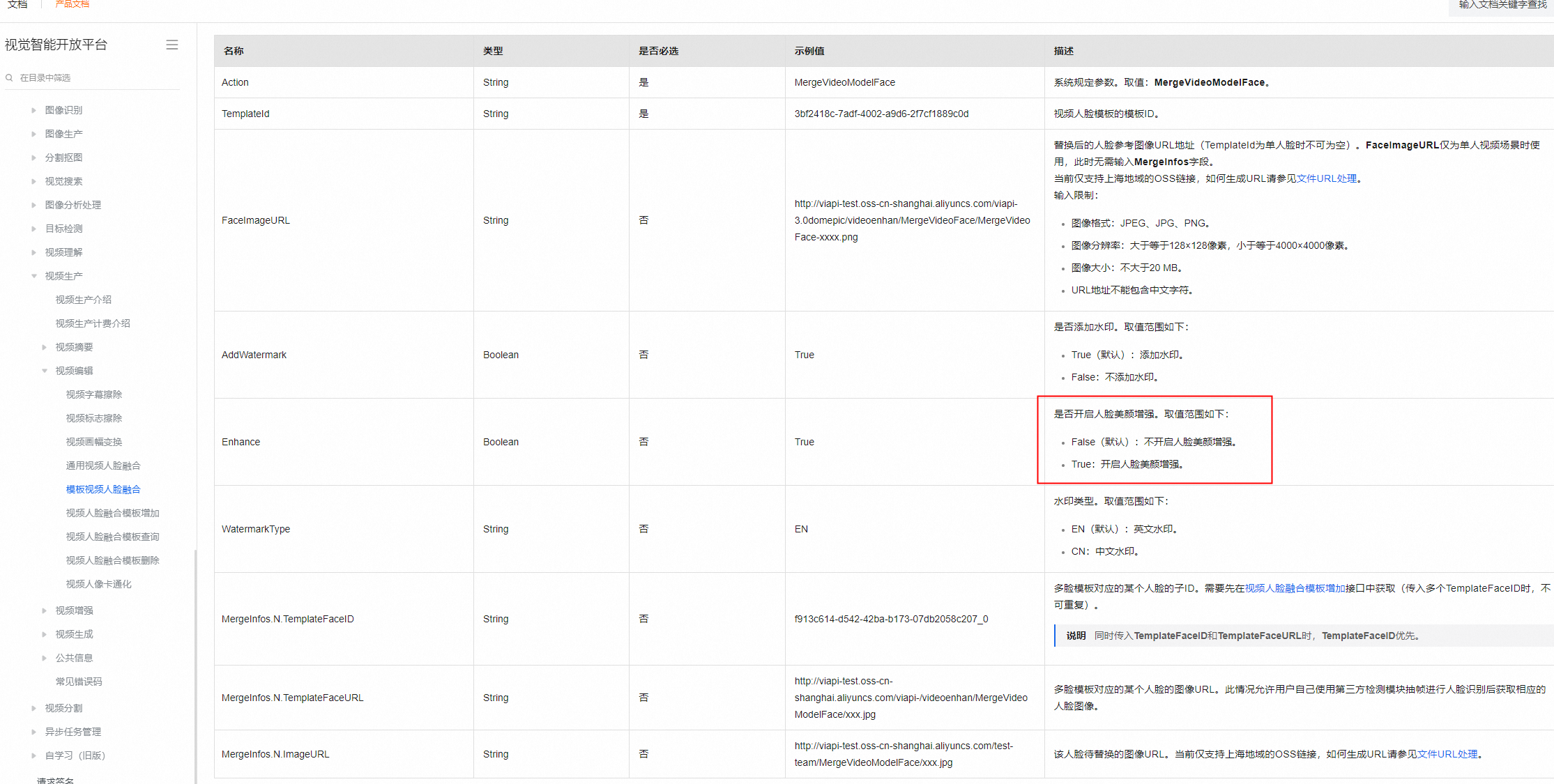Click MergeInfos.N.ImageURL parameter name

tap(275, 754)
